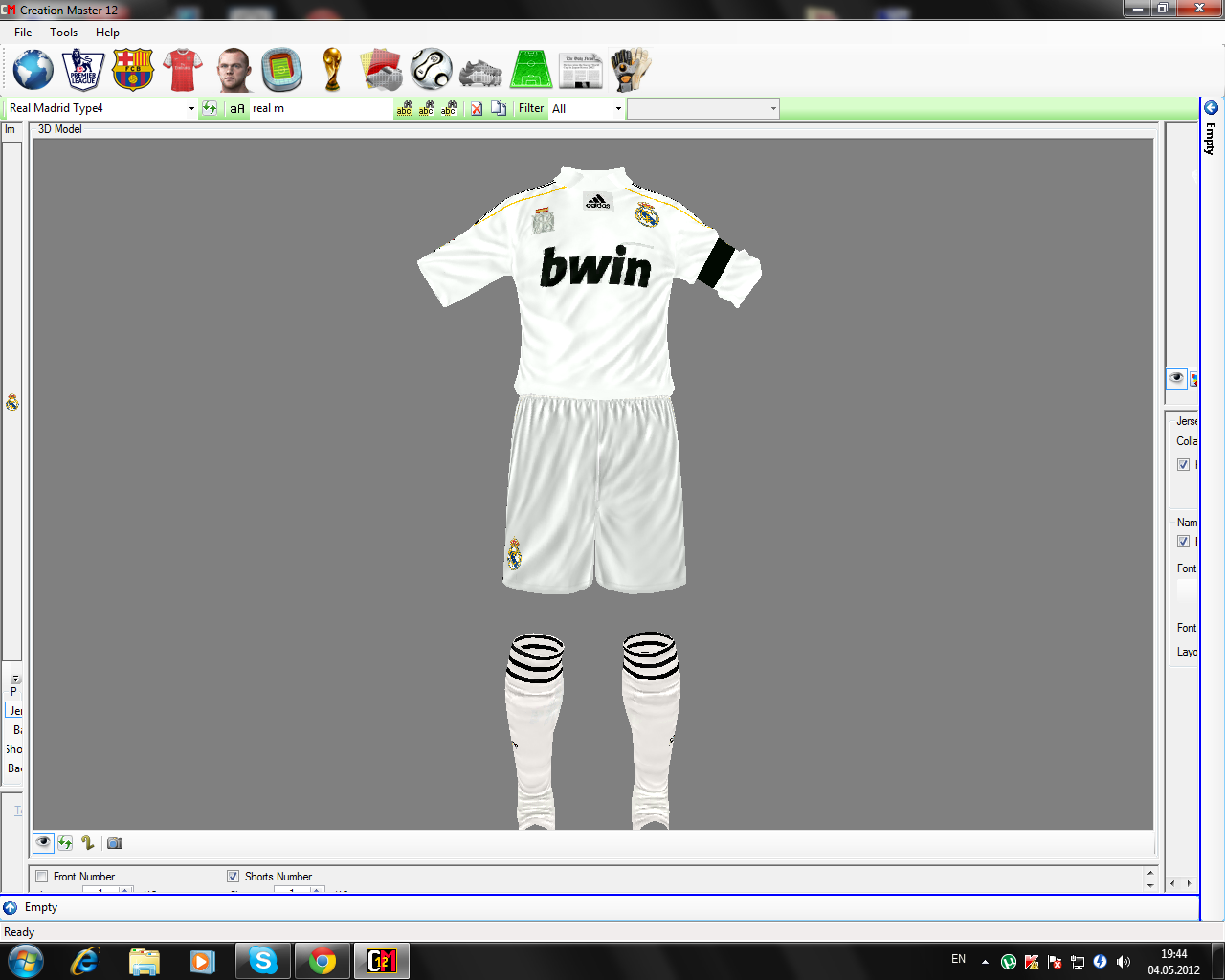Click the blue arrow icon above Empty panel
Image resolution: width=1225 pixels, height=980 pixels.
click(1211, 108)
